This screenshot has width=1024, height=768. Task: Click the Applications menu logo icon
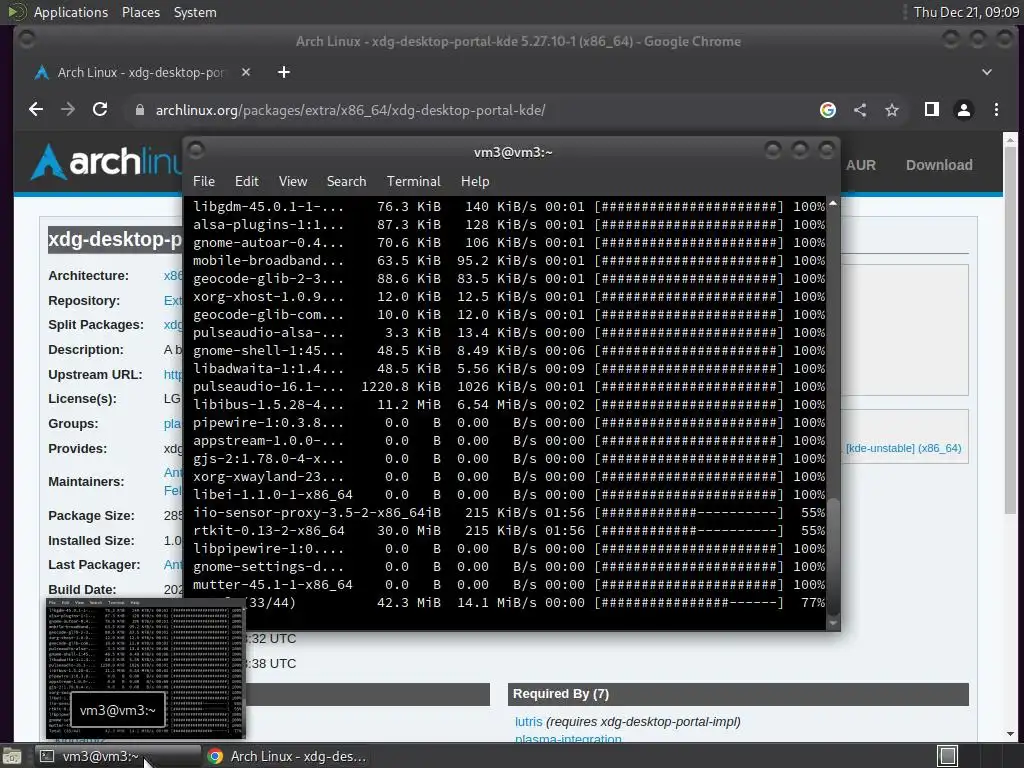tap(17, 12)
